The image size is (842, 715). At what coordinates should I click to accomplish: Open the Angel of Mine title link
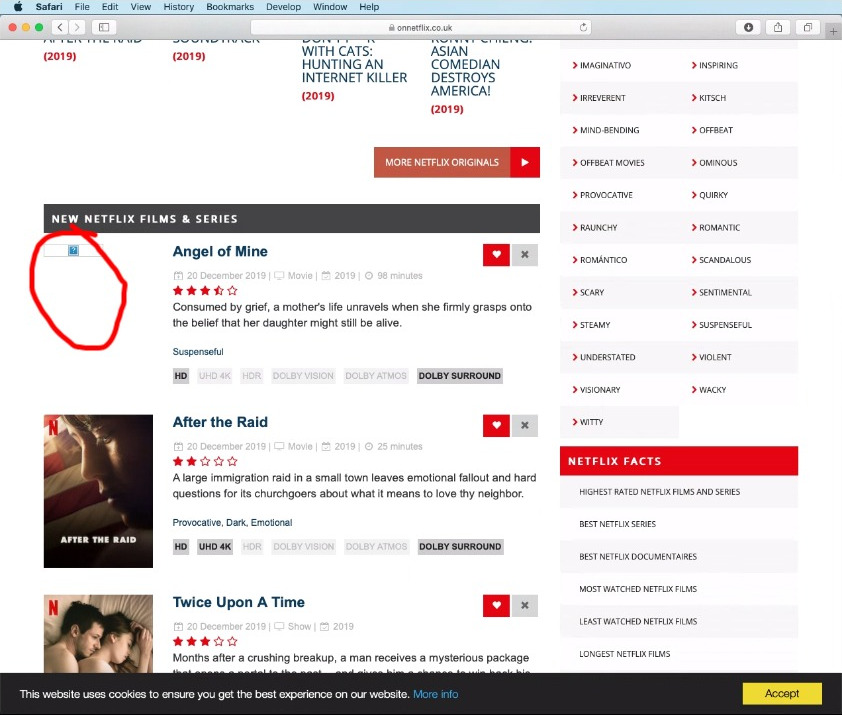pyautogui.click(x=220, y=251)
